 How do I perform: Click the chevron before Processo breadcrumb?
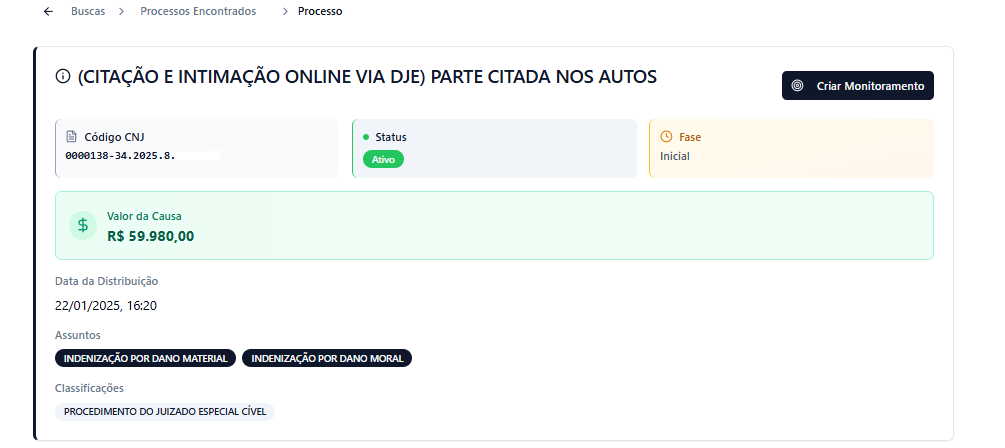(285, 12)
